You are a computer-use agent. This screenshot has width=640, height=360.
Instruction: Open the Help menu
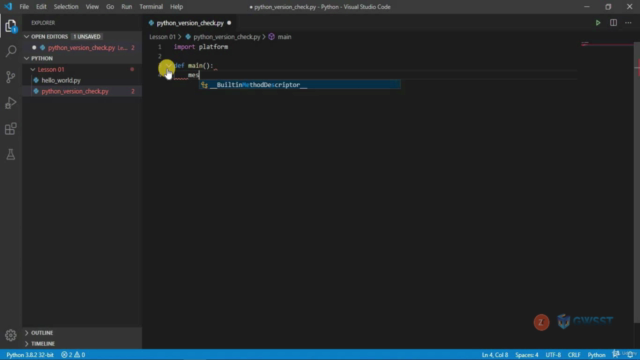pyautogui.click(x=176, y=7)
